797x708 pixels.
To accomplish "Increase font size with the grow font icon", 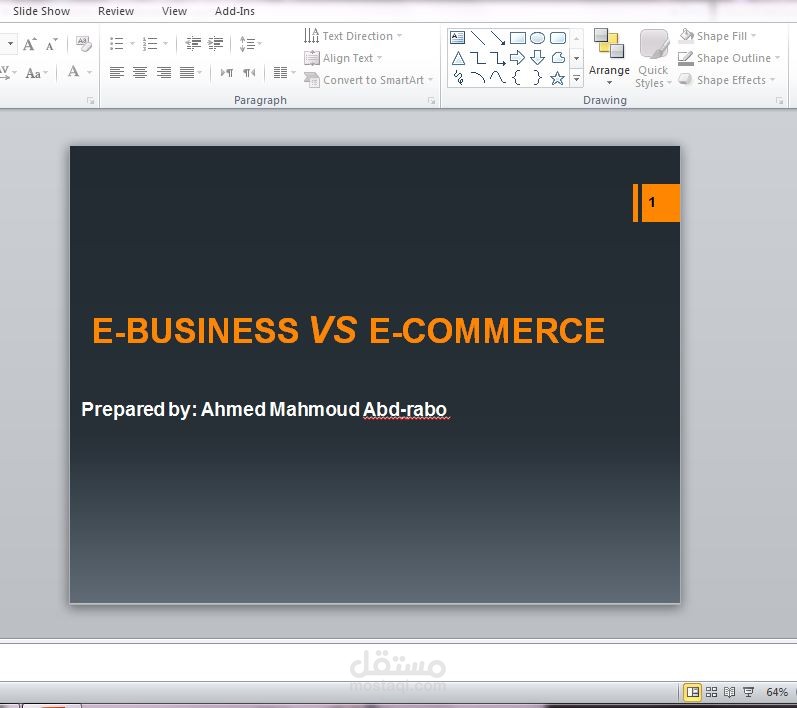I will point(29,44).
